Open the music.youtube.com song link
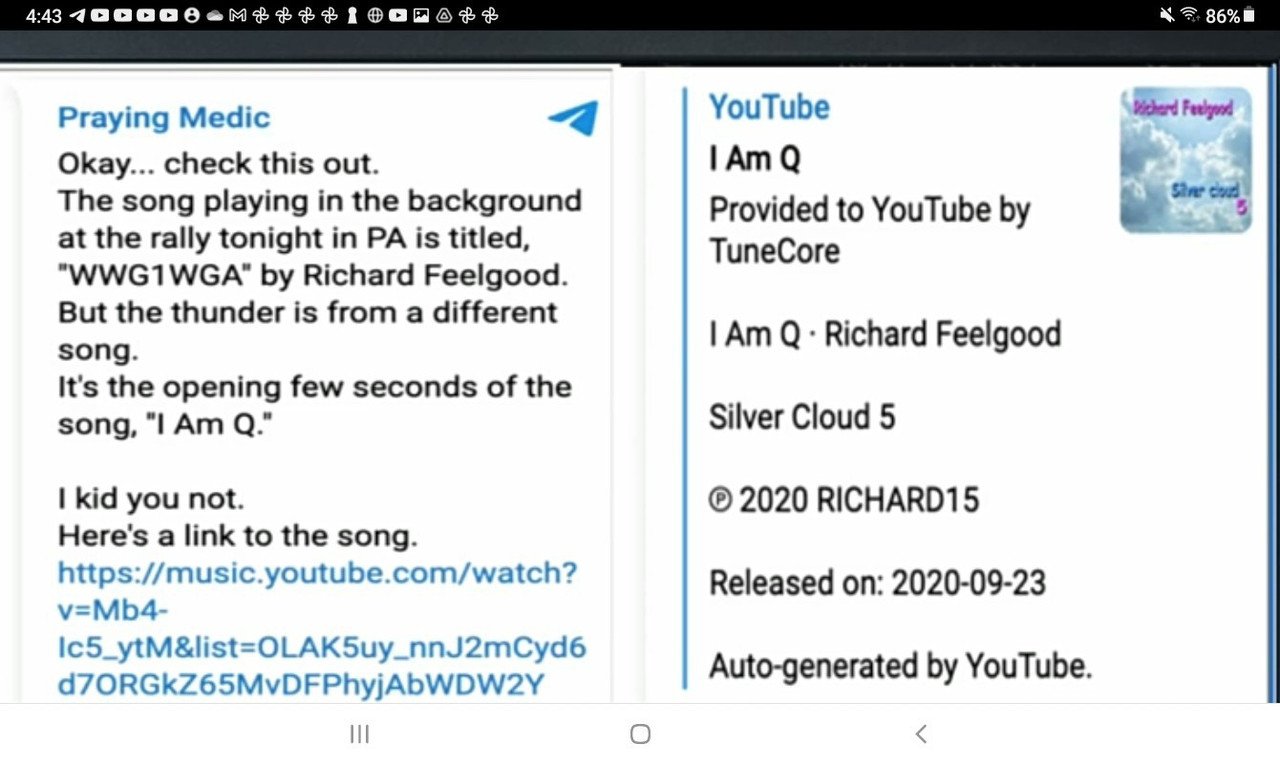The width and height of the screenshot is (1280, 764). tap(321, 628)
